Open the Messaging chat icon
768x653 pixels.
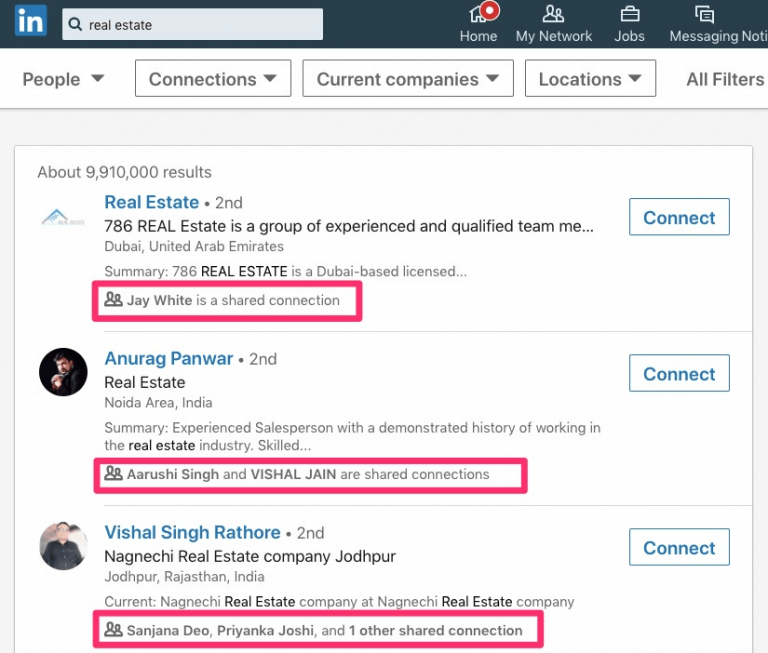pos(704,14)
